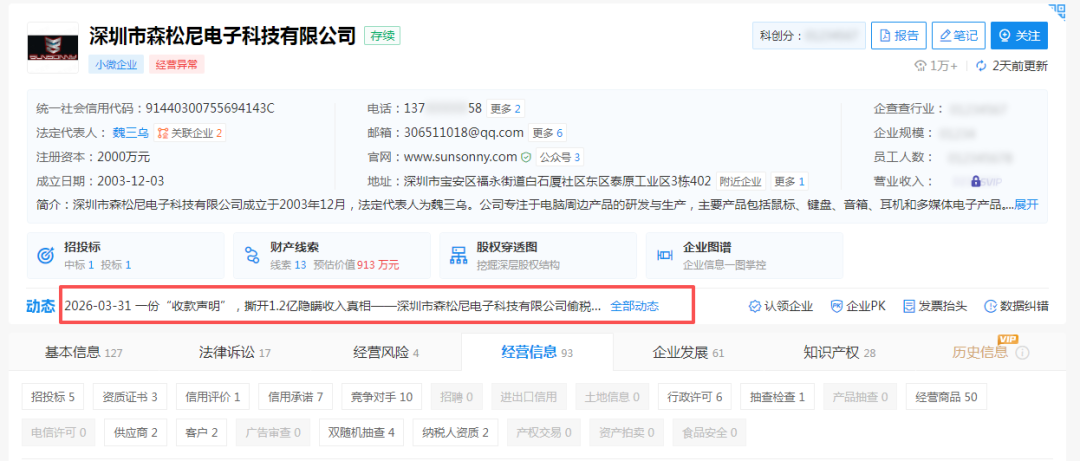This screenshot has height=461, width=1080.
Task: Select 竞争对手 10 chip
Action: 382,397
